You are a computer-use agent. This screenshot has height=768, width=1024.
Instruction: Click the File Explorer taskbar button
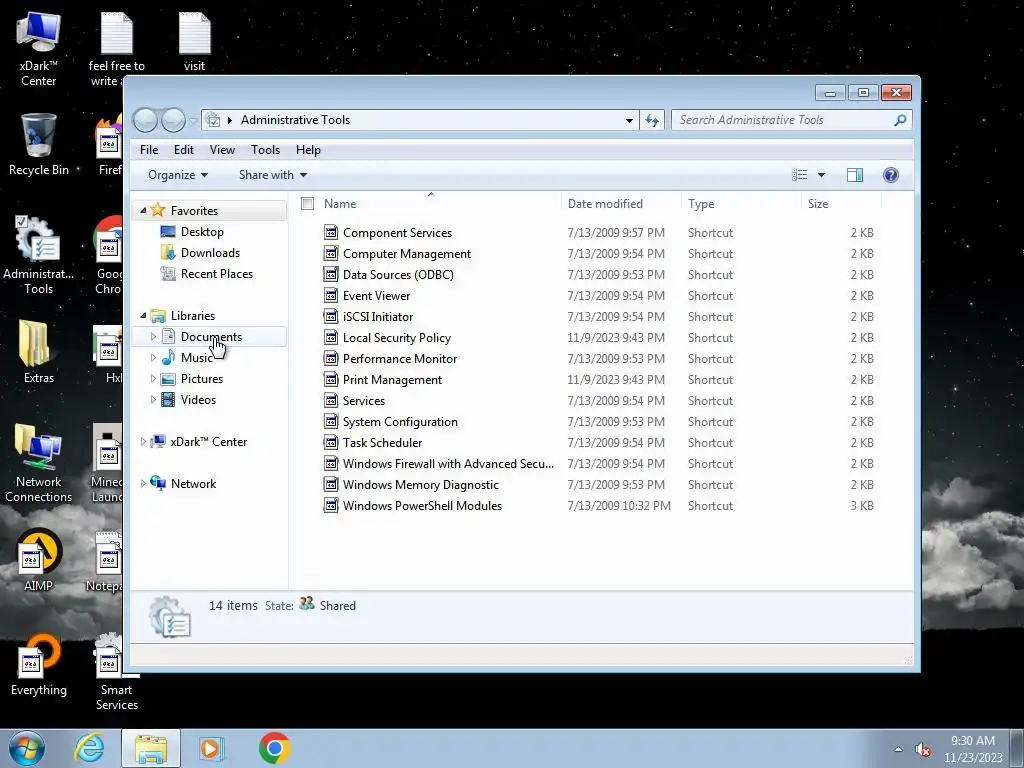tap(151, 748)
